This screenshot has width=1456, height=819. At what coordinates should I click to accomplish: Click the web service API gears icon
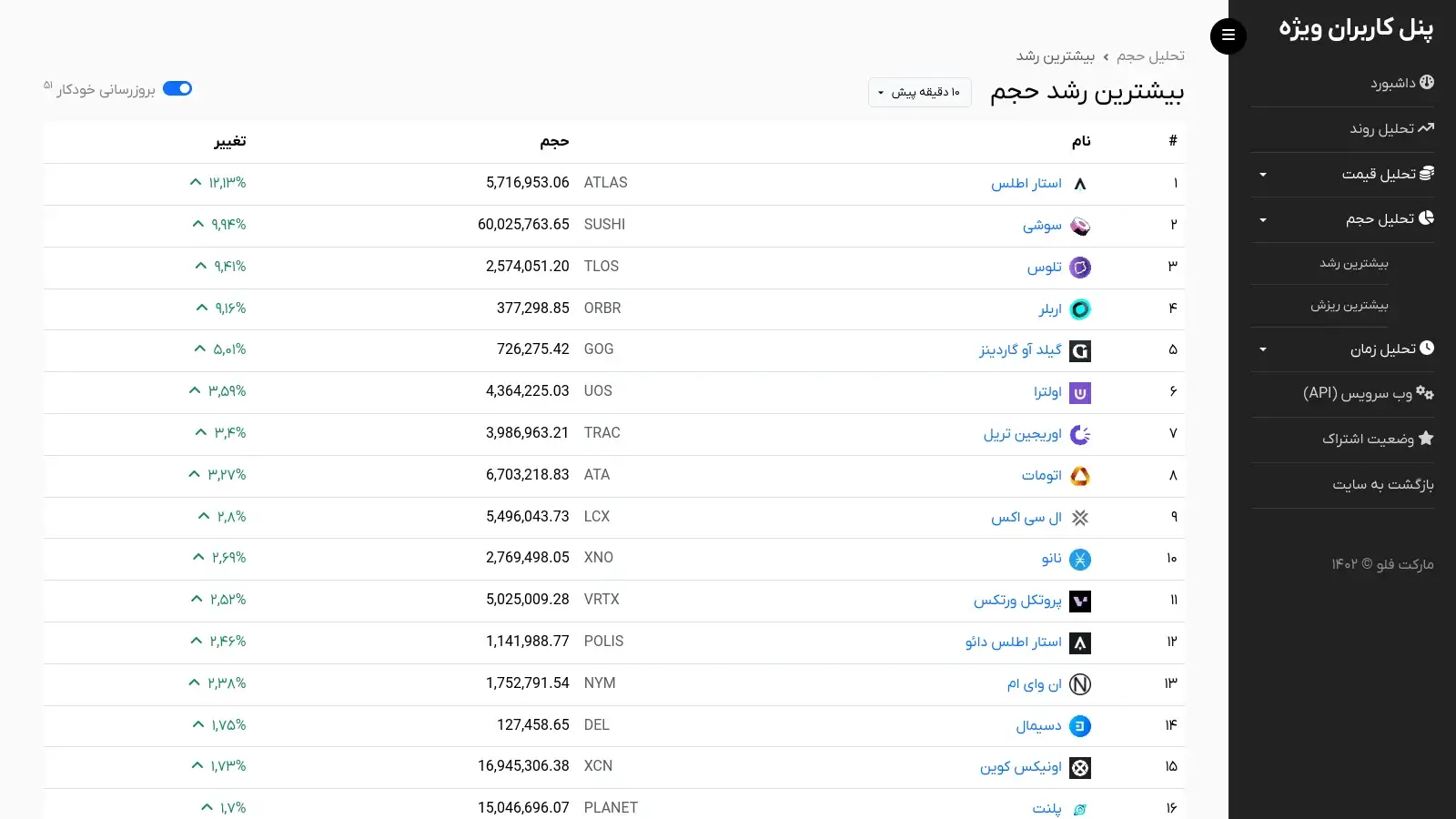coord(1425,393)
